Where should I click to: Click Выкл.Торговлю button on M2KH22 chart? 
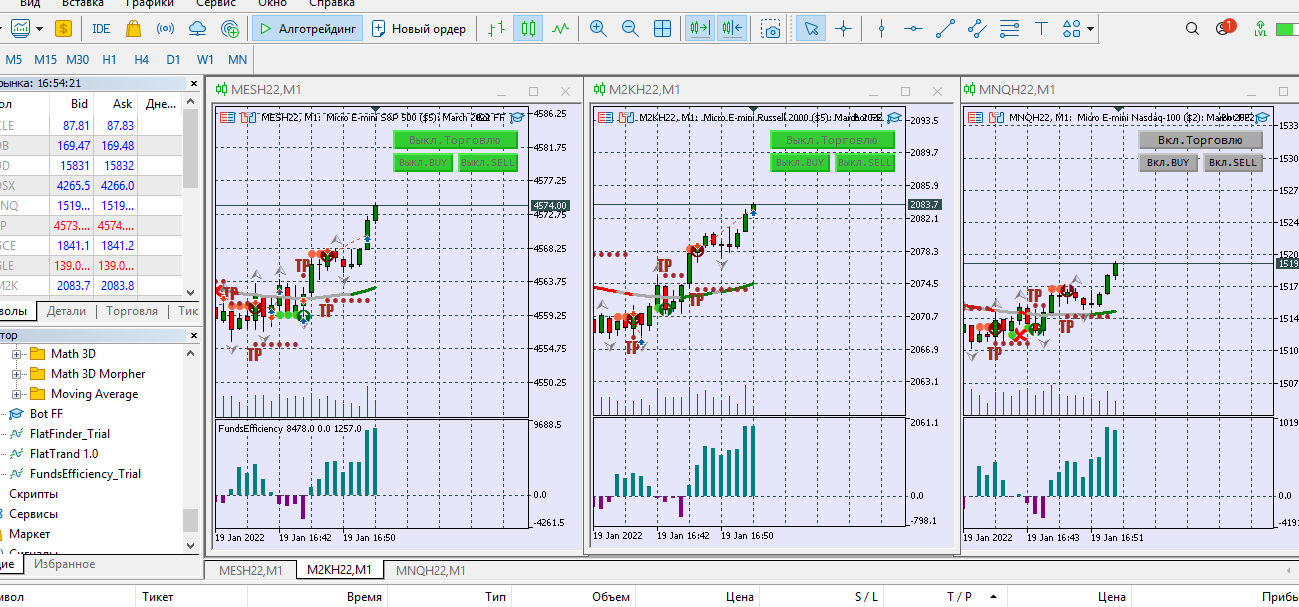tap(832, 140)
